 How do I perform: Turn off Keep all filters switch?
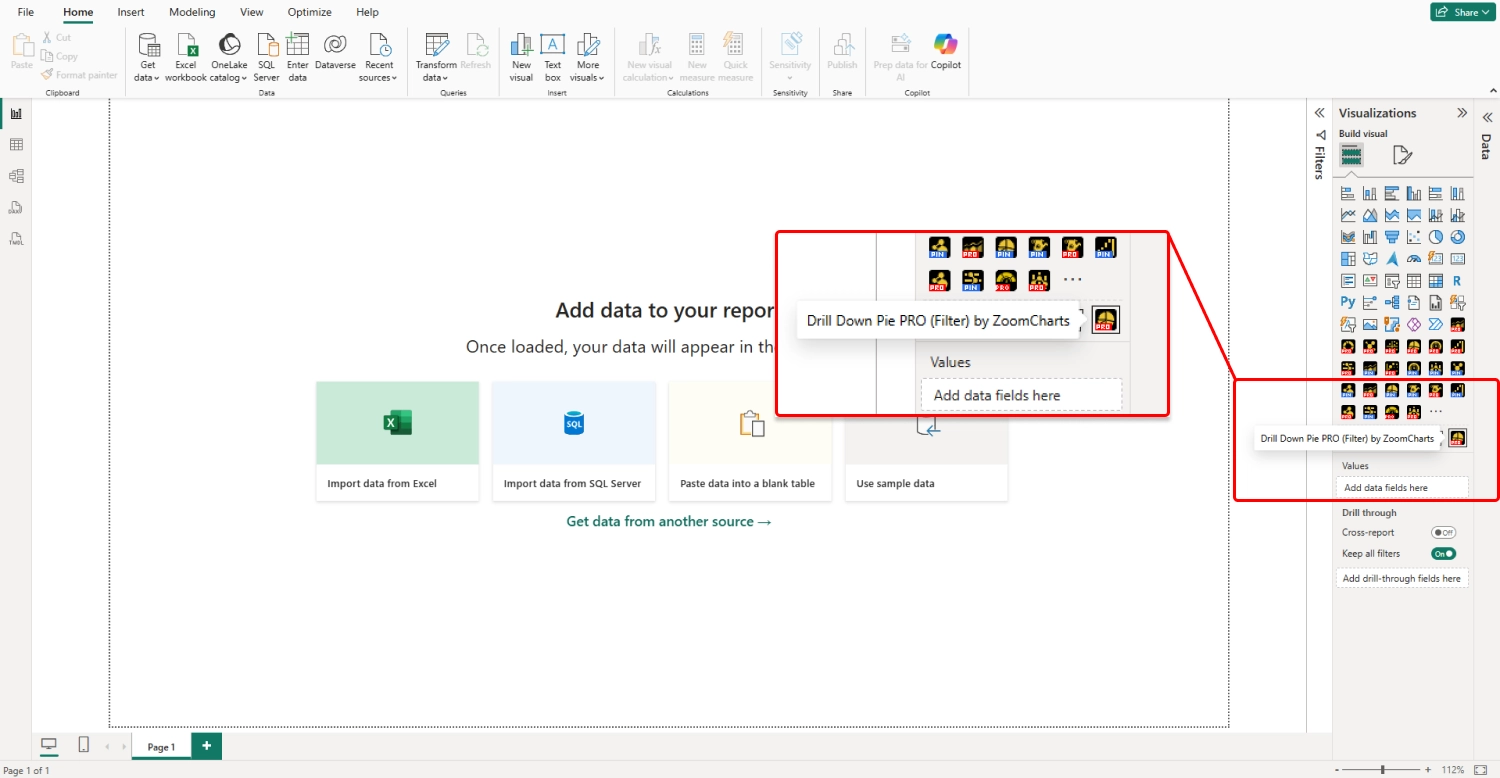coord(1443,553)
